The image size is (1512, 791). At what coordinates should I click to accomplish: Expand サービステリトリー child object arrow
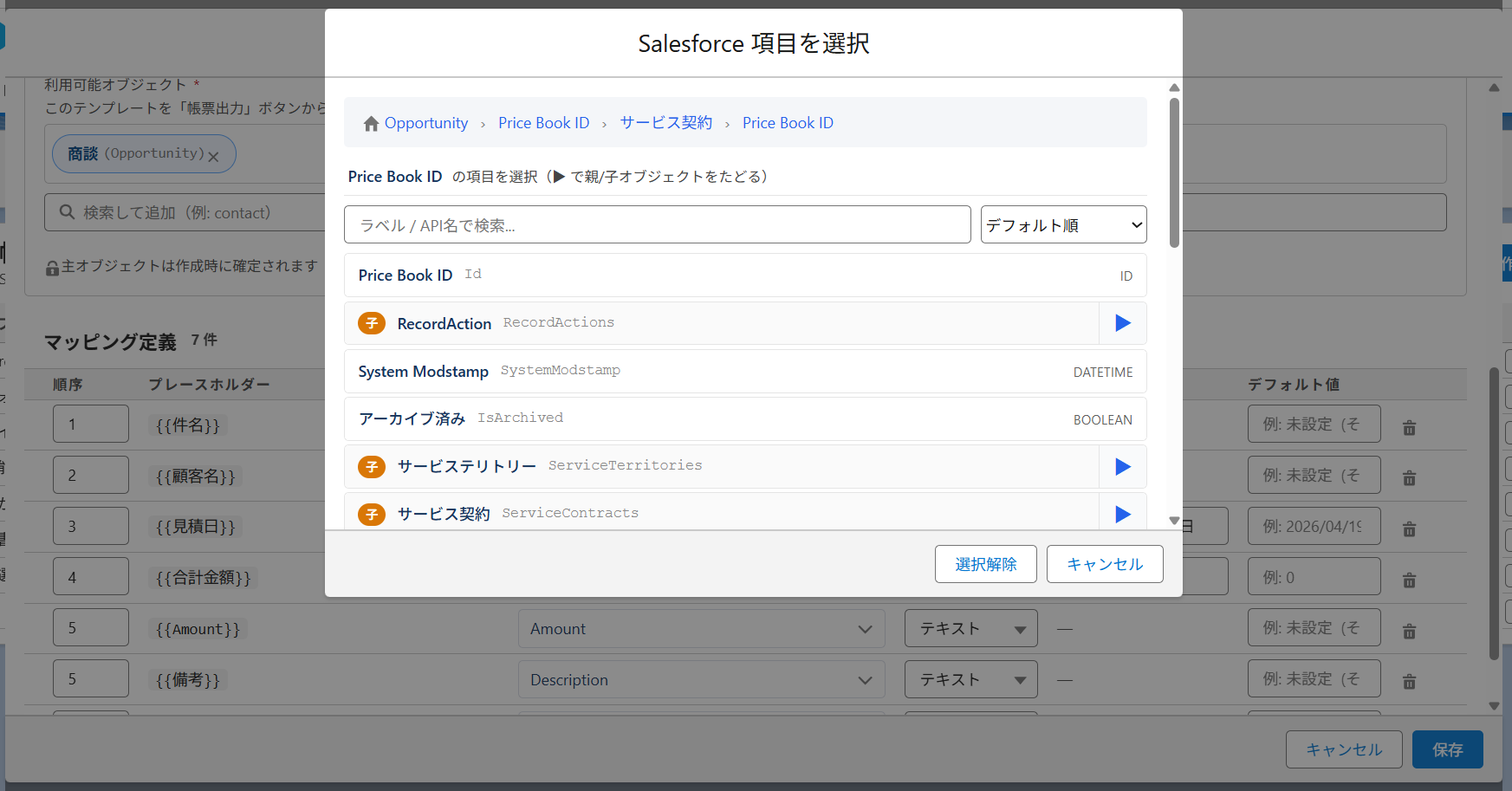point(1123,467)
